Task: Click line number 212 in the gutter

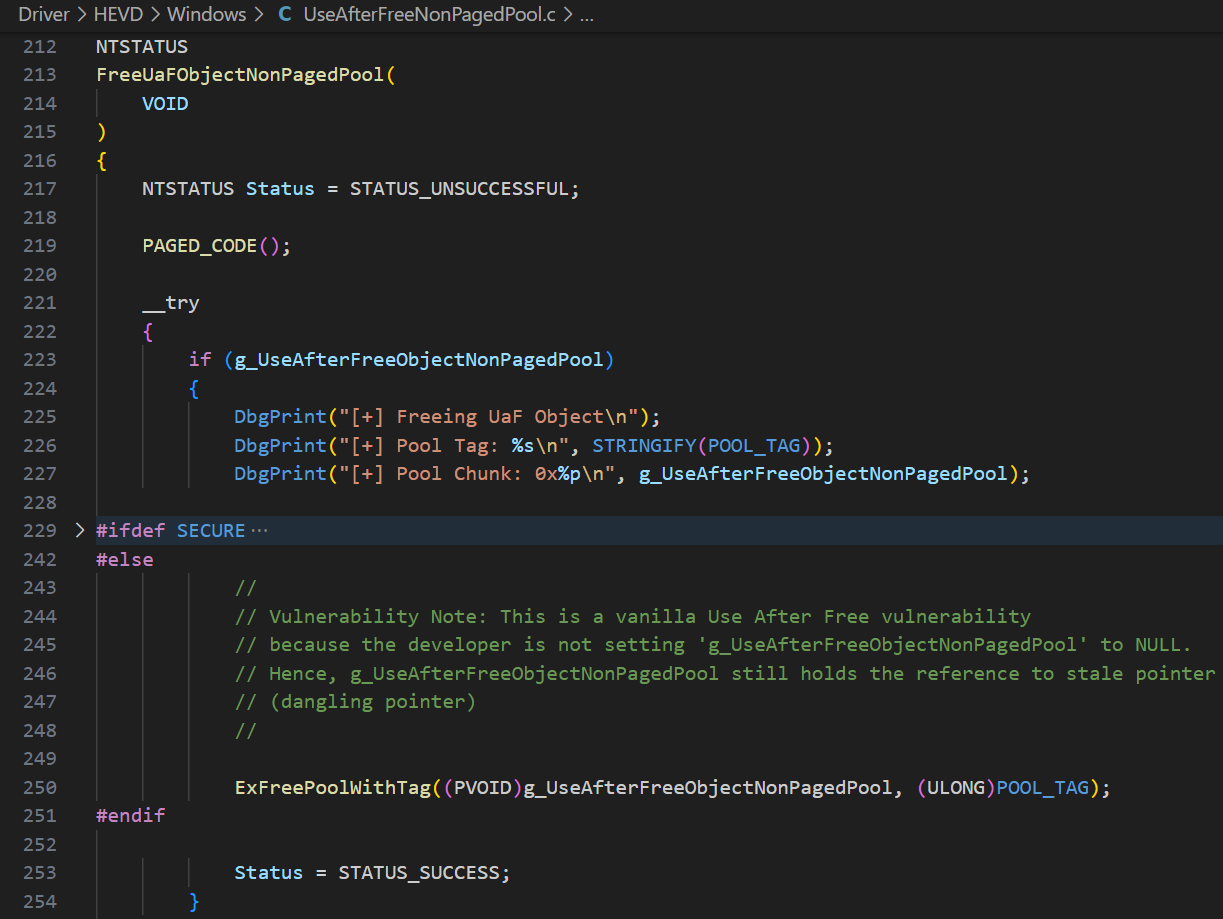Action: (40, 46)
